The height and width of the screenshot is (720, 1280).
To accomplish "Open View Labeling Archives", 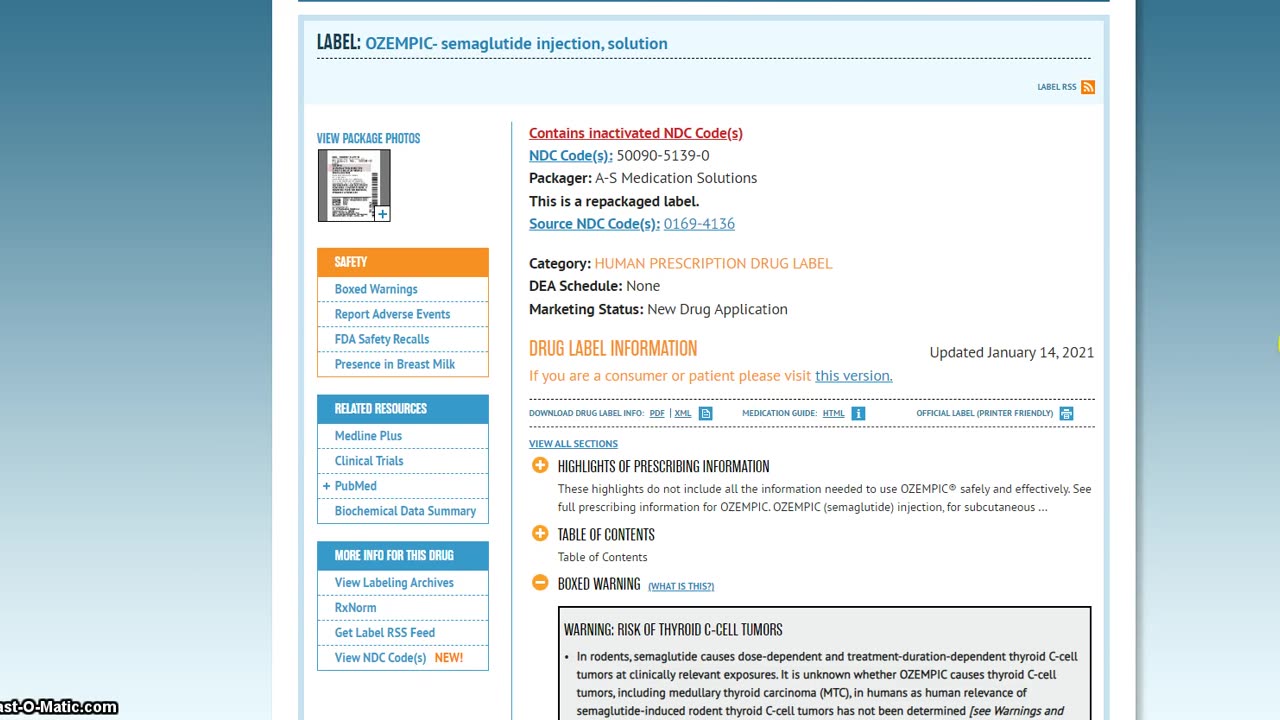I will (x=394, y=583).
